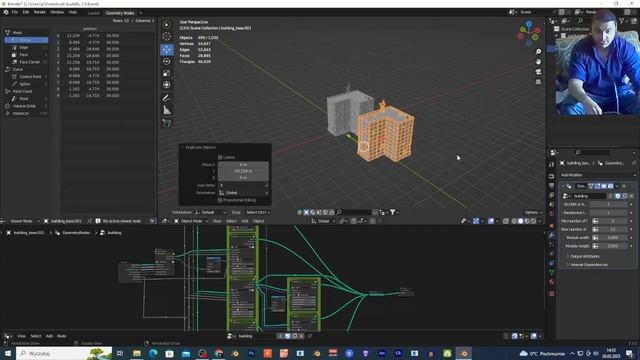Image resolution: width=640 pixels, height=360 pixels.
Task: Open the Render properties tab icon
Action: pyautogui.click(x=551, y=176)
